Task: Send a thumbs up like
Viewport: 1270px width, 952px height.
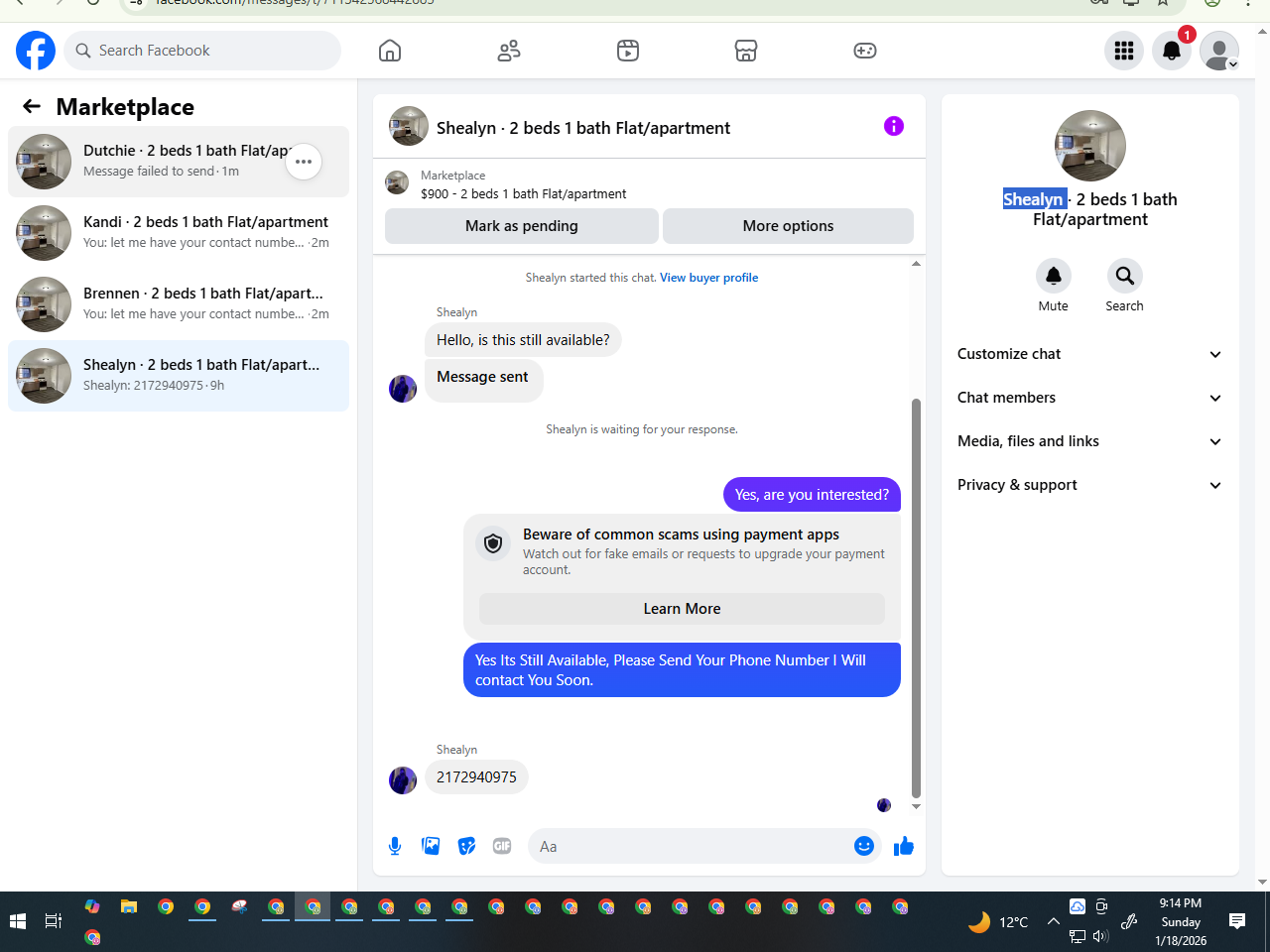Action: (x=904, y=846)
